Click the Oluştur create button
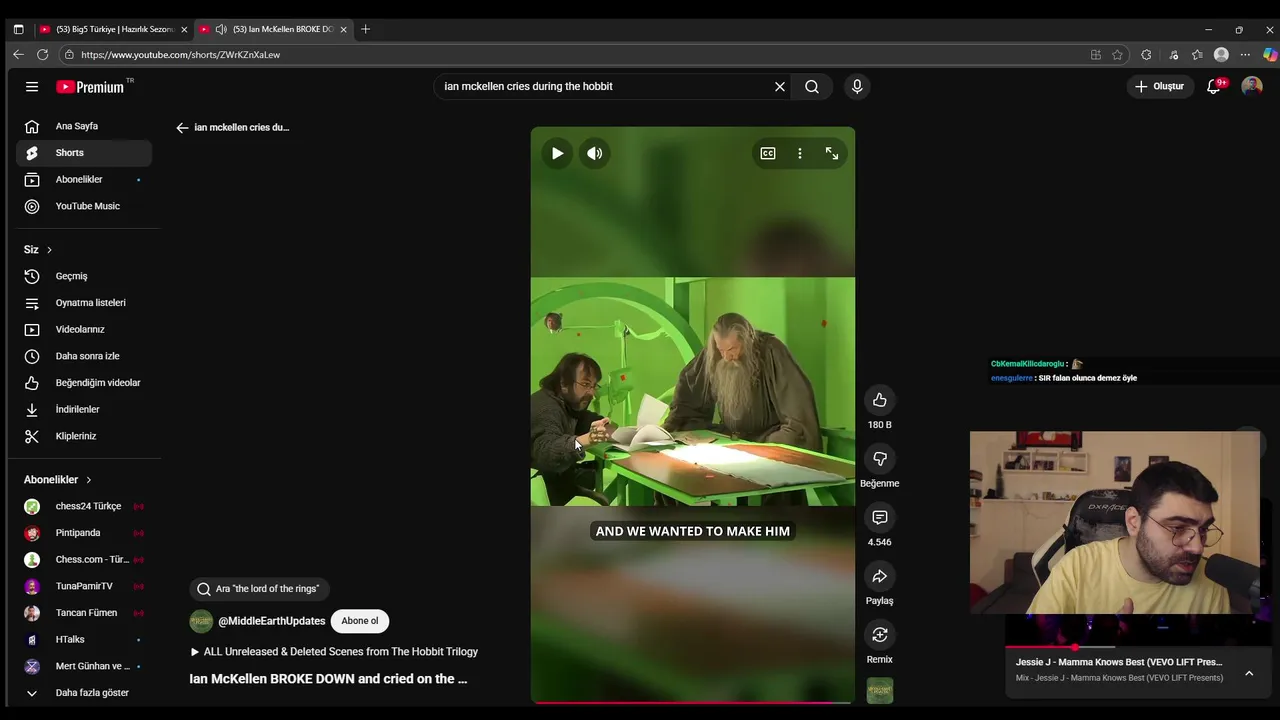The image size is (1280, 720). click(1160, 86)
